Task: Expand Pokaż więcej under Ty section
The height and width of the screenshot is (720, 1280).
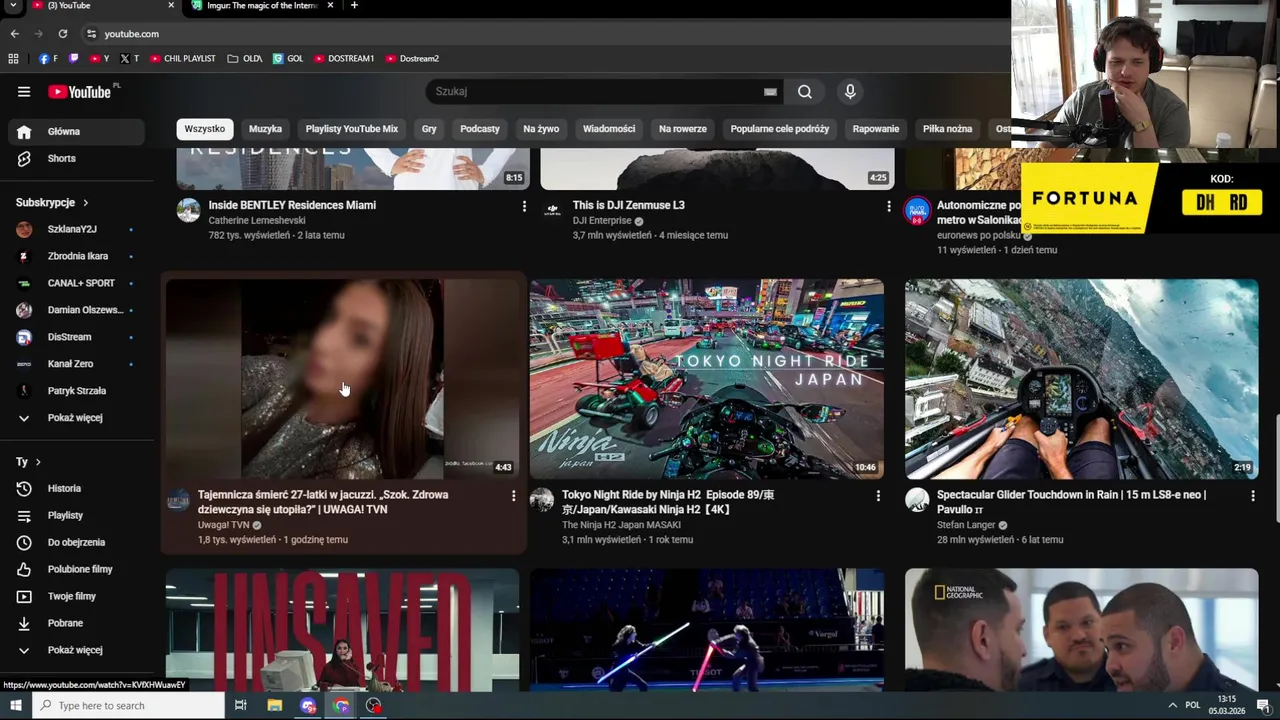Action: (76, 650)
